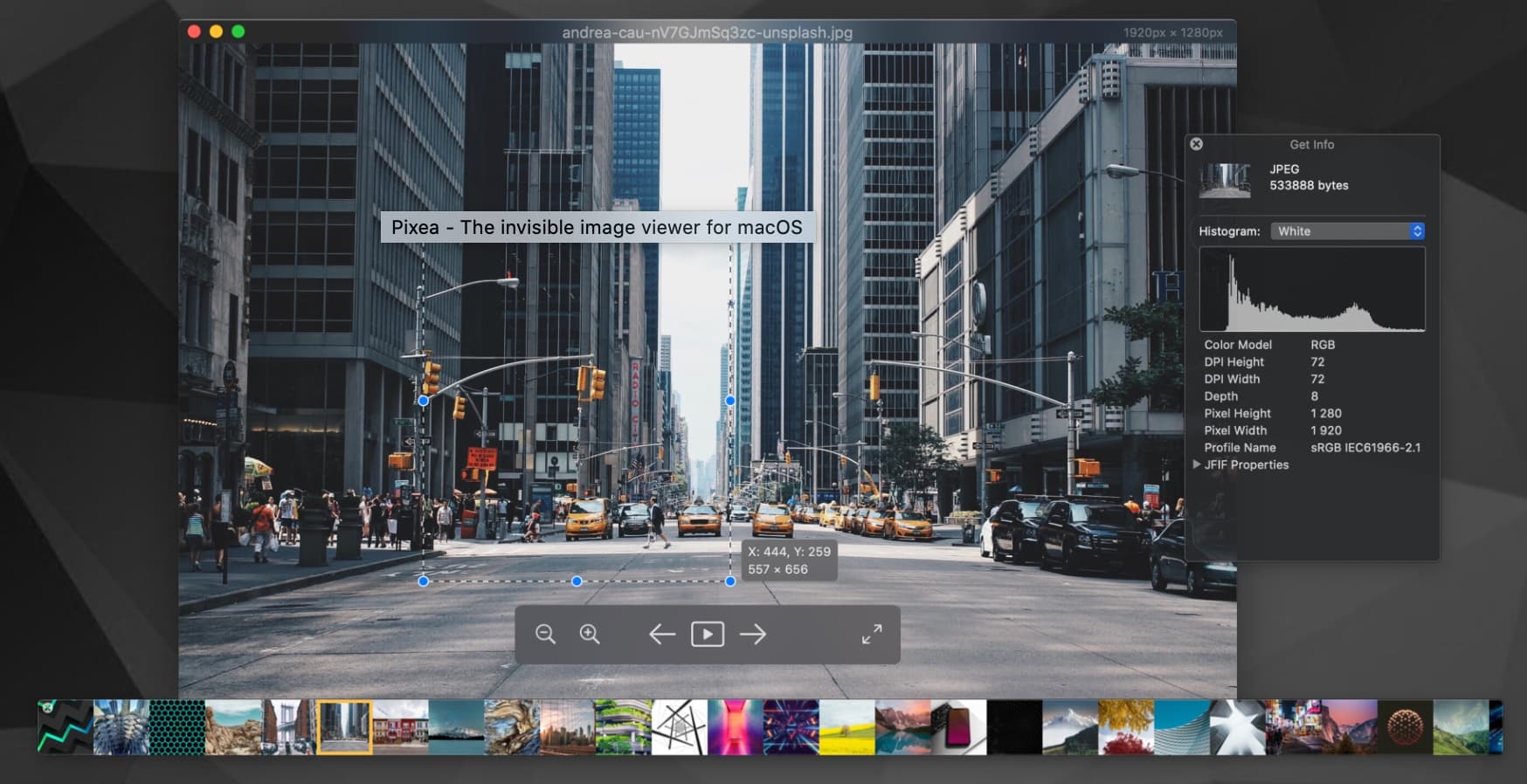Go to previous image with left arrow
1527x784 pixels.
tap(662, 634)
